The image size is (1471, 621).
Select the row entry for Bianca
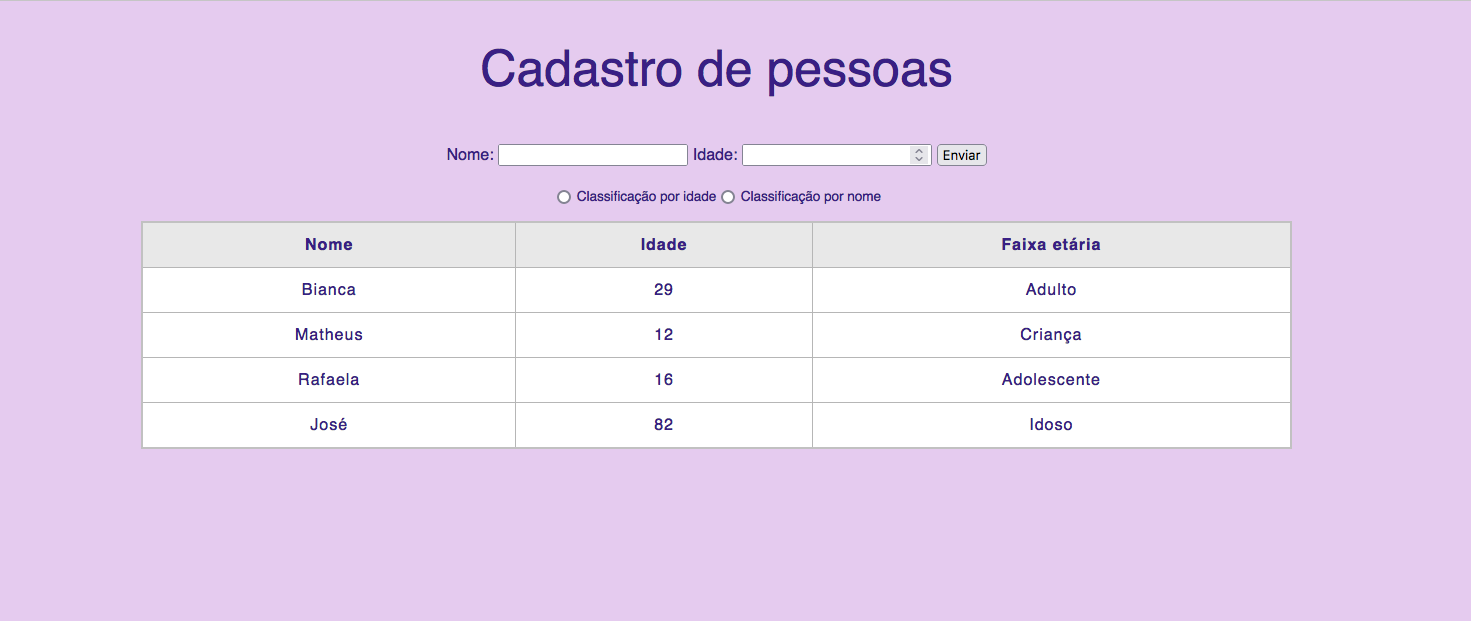[x=328, y=289]
